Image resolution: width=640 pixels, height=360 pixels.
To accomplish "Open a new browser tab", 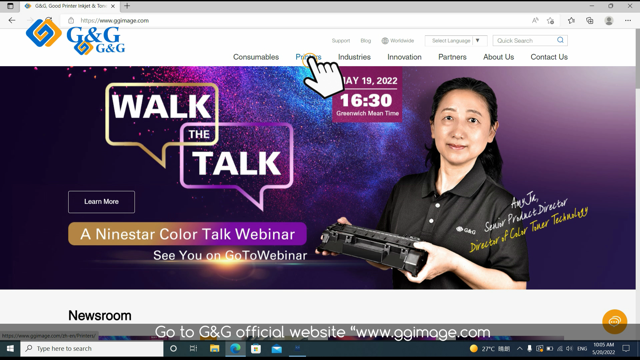I will [127, 6].
